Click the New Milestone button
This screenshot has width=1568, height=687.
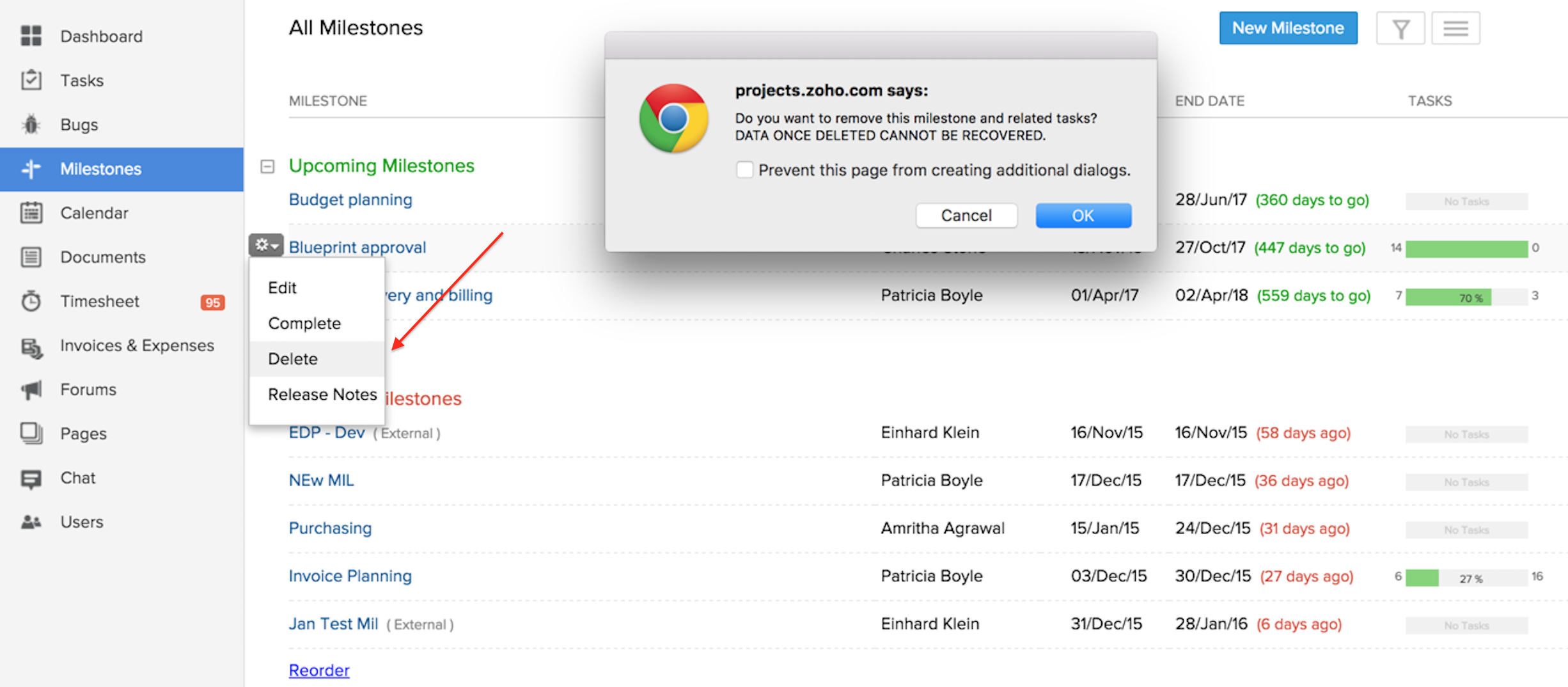pos(1288,28)
